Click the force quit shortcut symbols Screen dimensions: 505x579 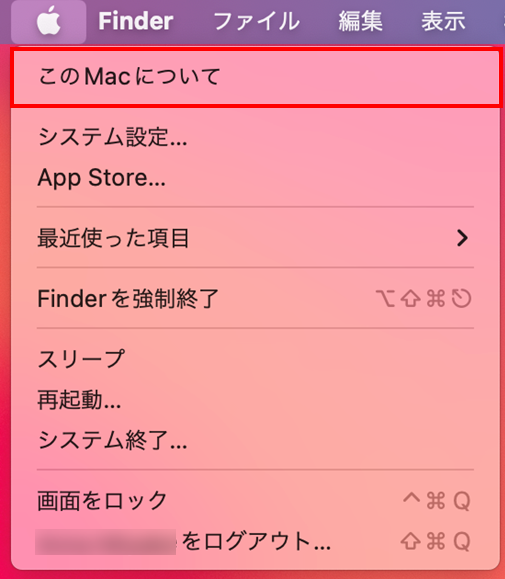click(x=424, y=298)
